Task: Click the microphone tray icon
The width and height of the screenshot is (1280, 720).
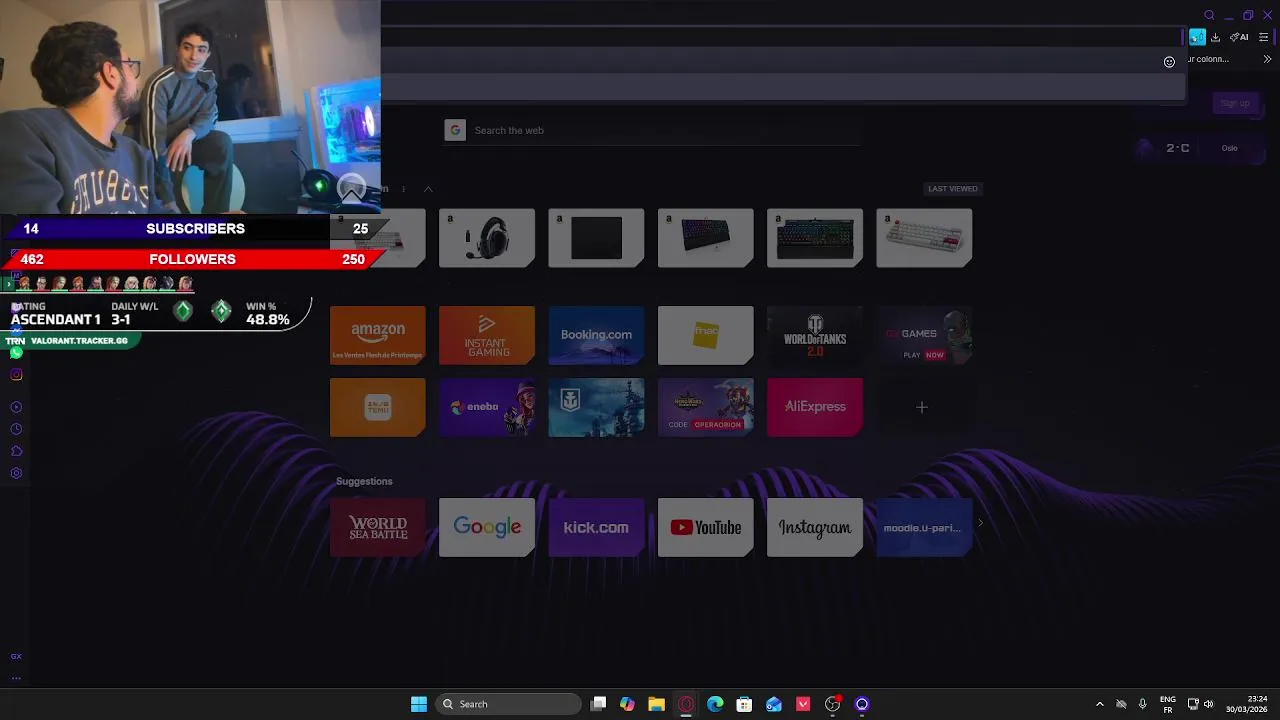Action: (1143, 704)
